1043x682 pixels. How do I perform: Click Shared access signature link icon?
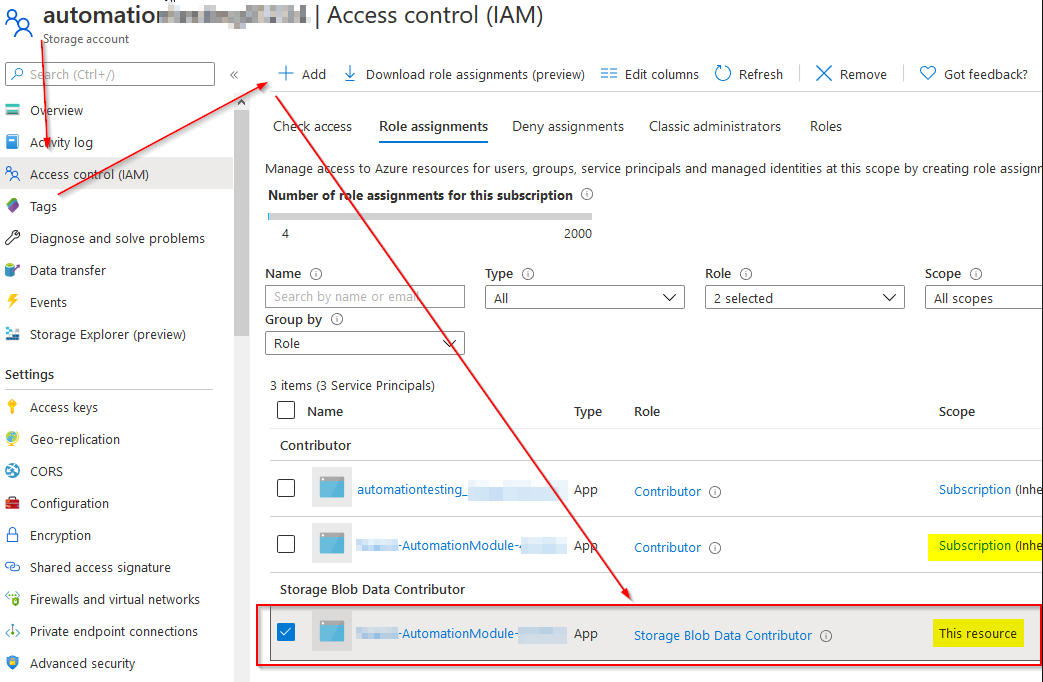13,566
